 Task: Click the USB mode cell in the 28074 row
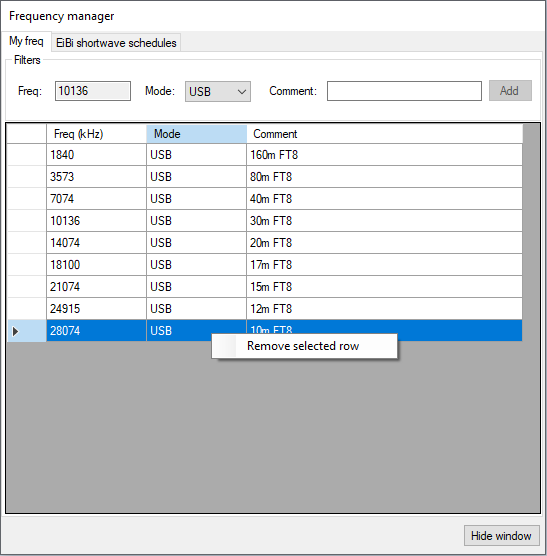click(196, 330)
